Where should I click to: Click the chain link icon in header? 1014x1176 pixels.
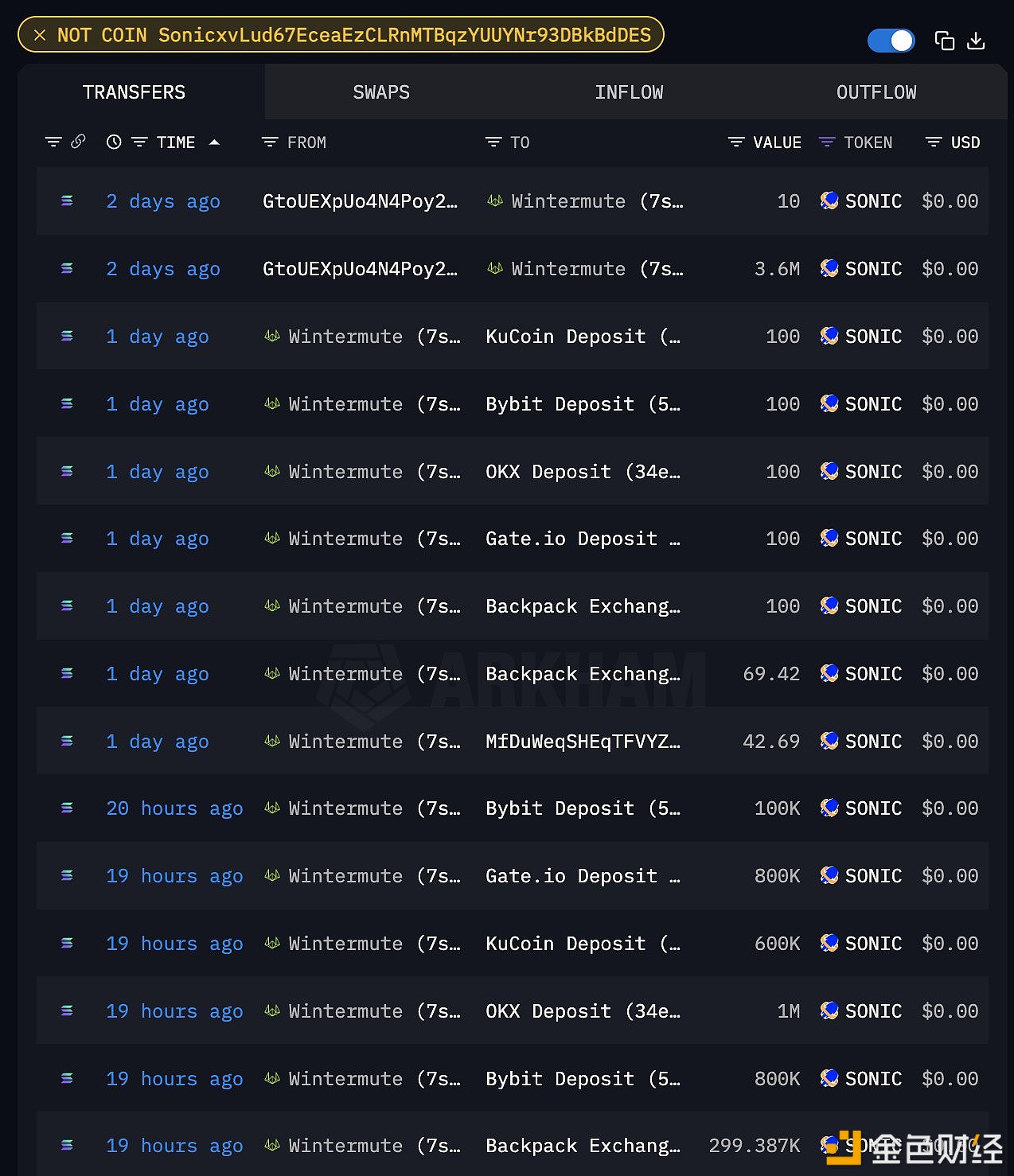78,142
